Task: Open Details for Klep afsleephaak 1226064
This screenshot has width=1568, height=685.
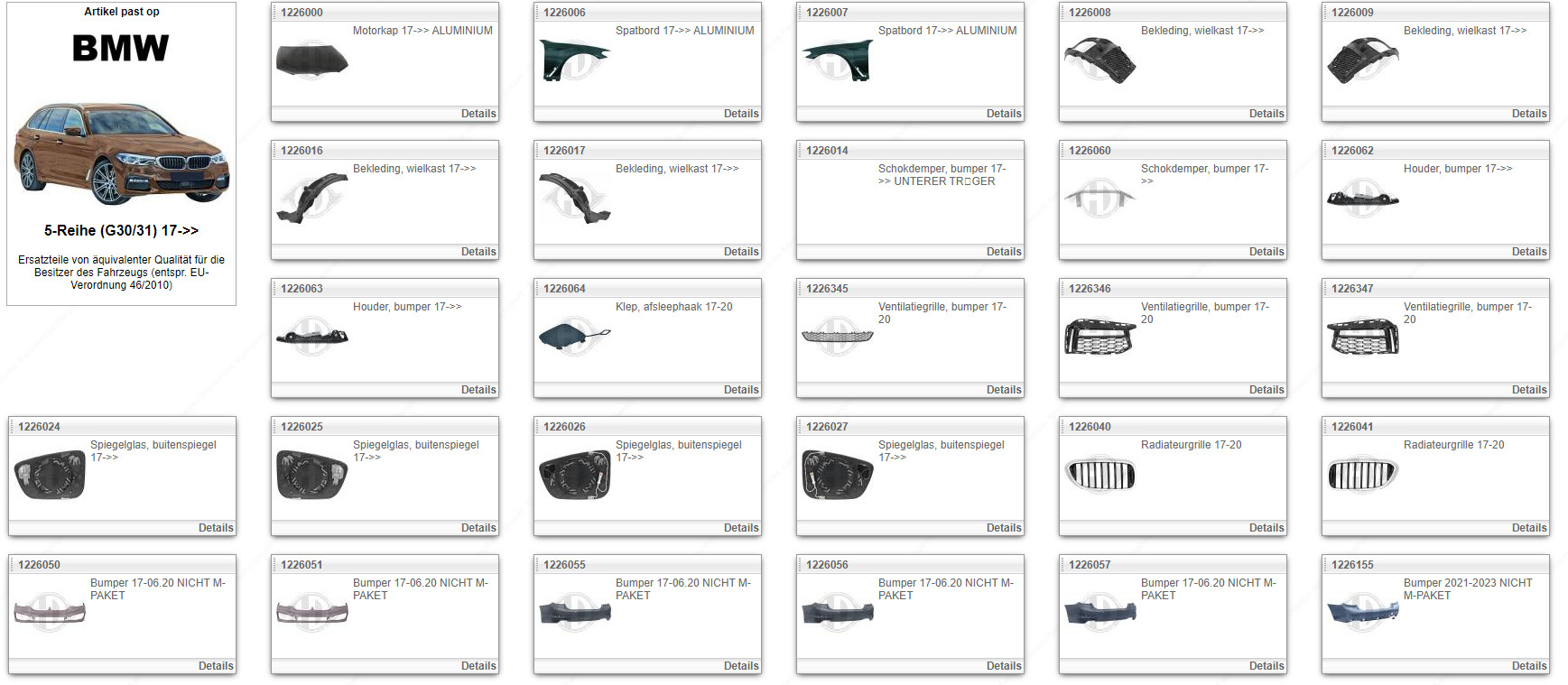Action: pyautogui.click(x=741, y=390)
